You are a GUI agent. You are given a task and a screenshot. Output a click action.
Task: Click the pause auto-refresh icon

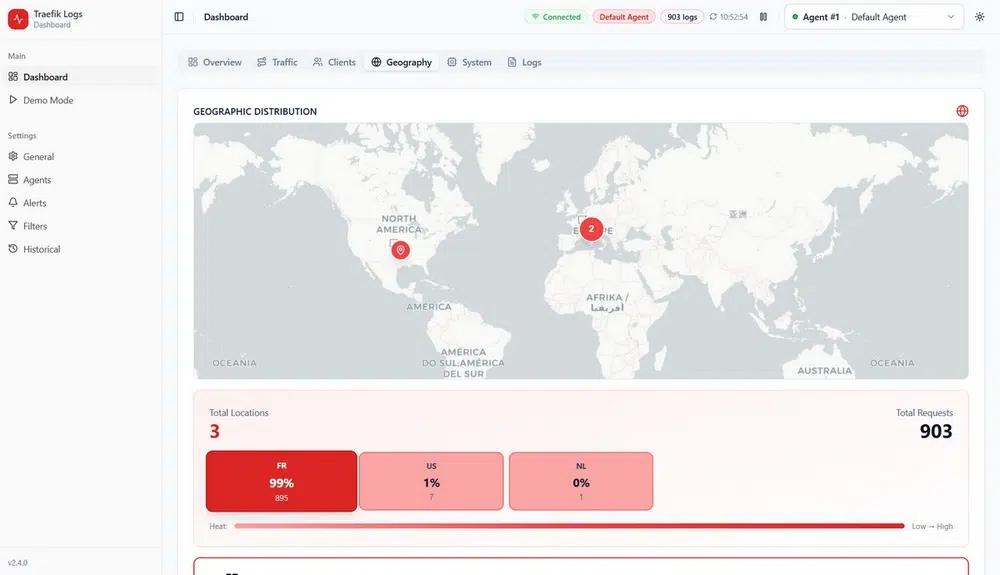click(763, 17)
